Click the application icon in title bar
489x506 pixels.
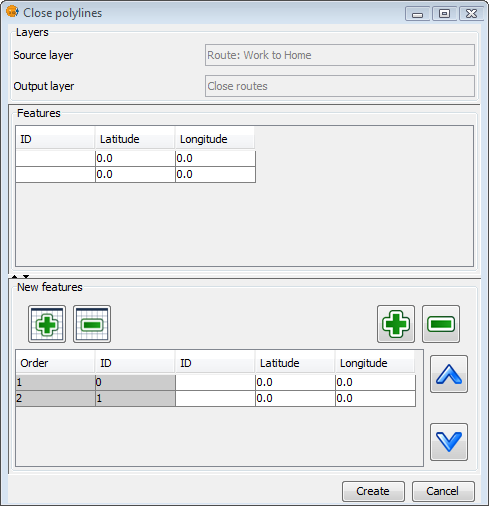(x=12, y=12)
